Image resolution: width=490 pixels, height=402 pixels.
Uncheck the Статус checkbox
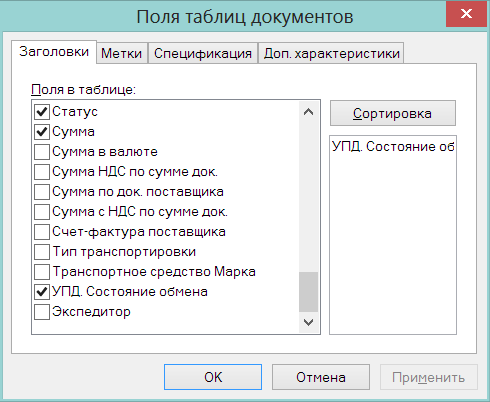click(x=42, y=112)
